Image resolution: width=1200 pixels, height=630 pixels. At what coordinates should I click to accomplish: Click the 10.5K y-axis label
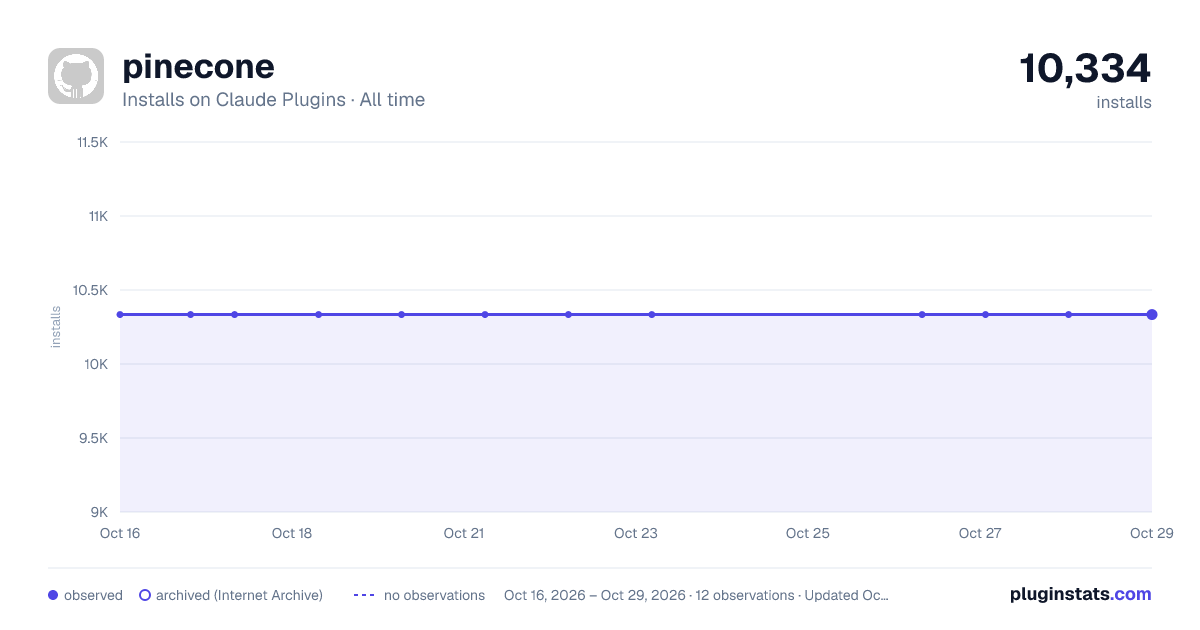pos(90,290)
